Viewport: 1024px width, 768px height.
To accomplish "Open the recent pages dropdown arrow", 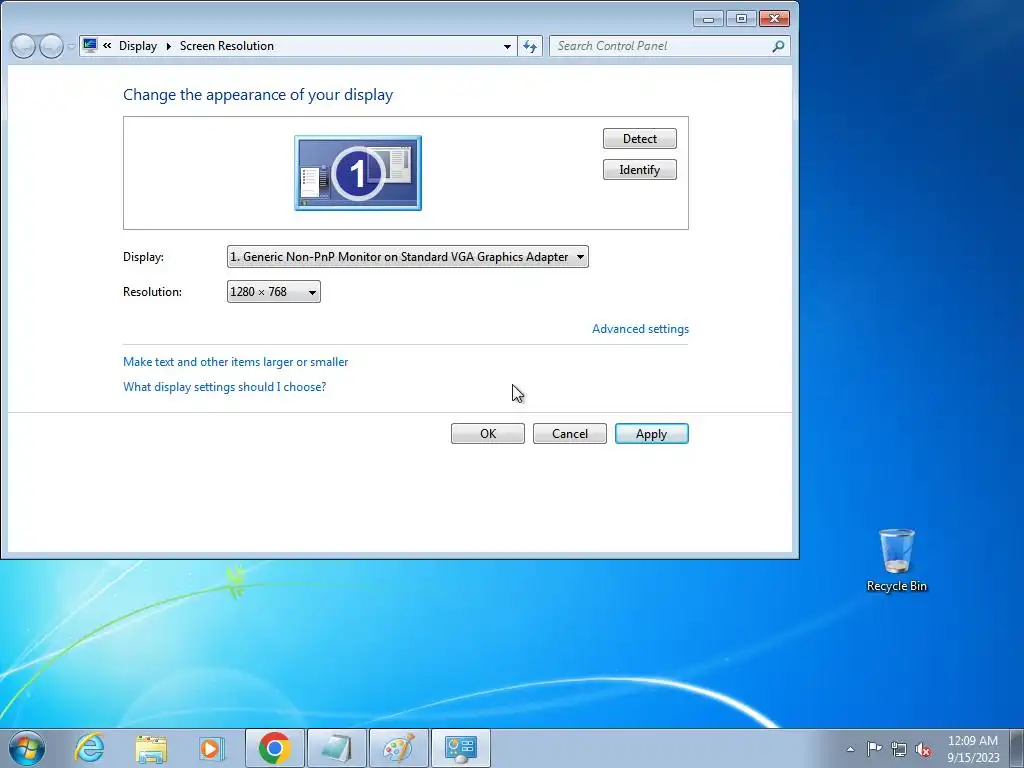I will pos(71,47).
